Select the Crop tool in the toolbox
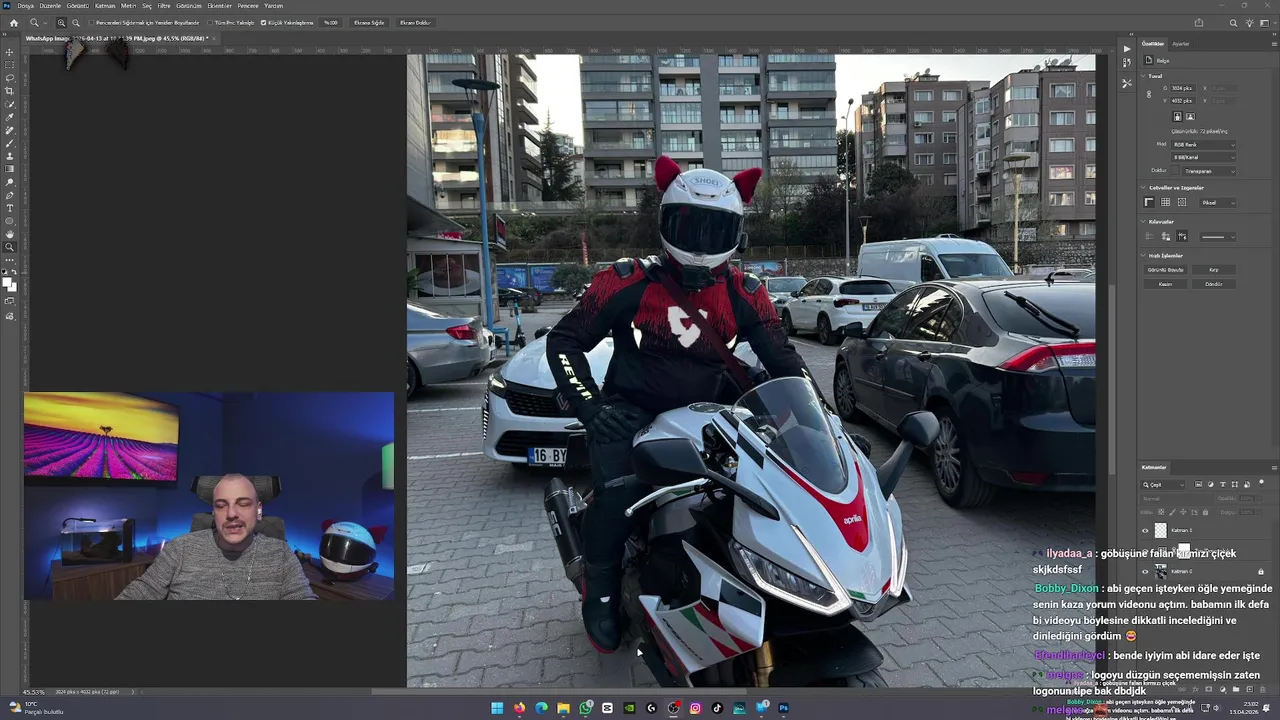Screen dimensions: 1280x720 point(10,91)
